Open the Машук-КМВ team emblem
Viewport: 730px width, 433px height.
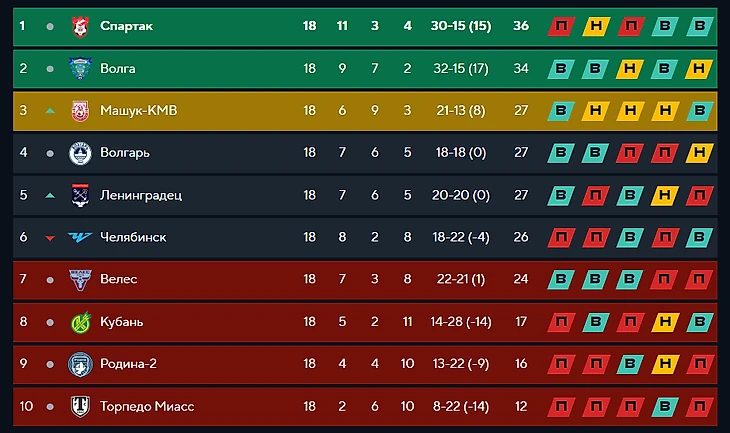point(80,111)
